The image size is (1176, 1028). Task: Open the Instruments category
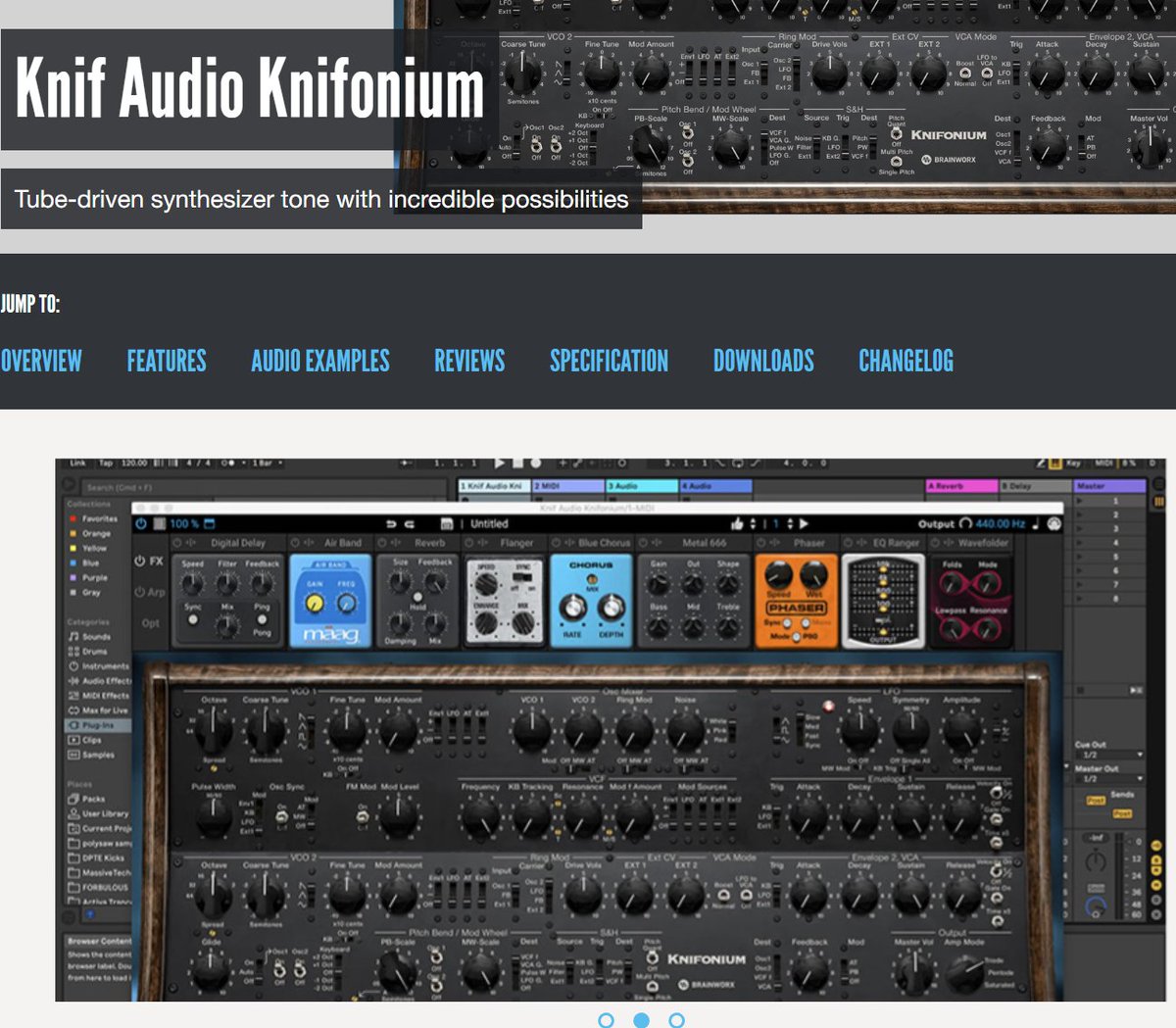coord(99,666)
